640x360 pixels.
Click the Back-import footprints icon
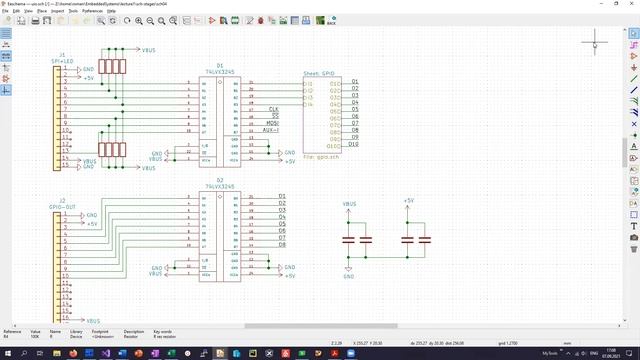pos(331,20)
